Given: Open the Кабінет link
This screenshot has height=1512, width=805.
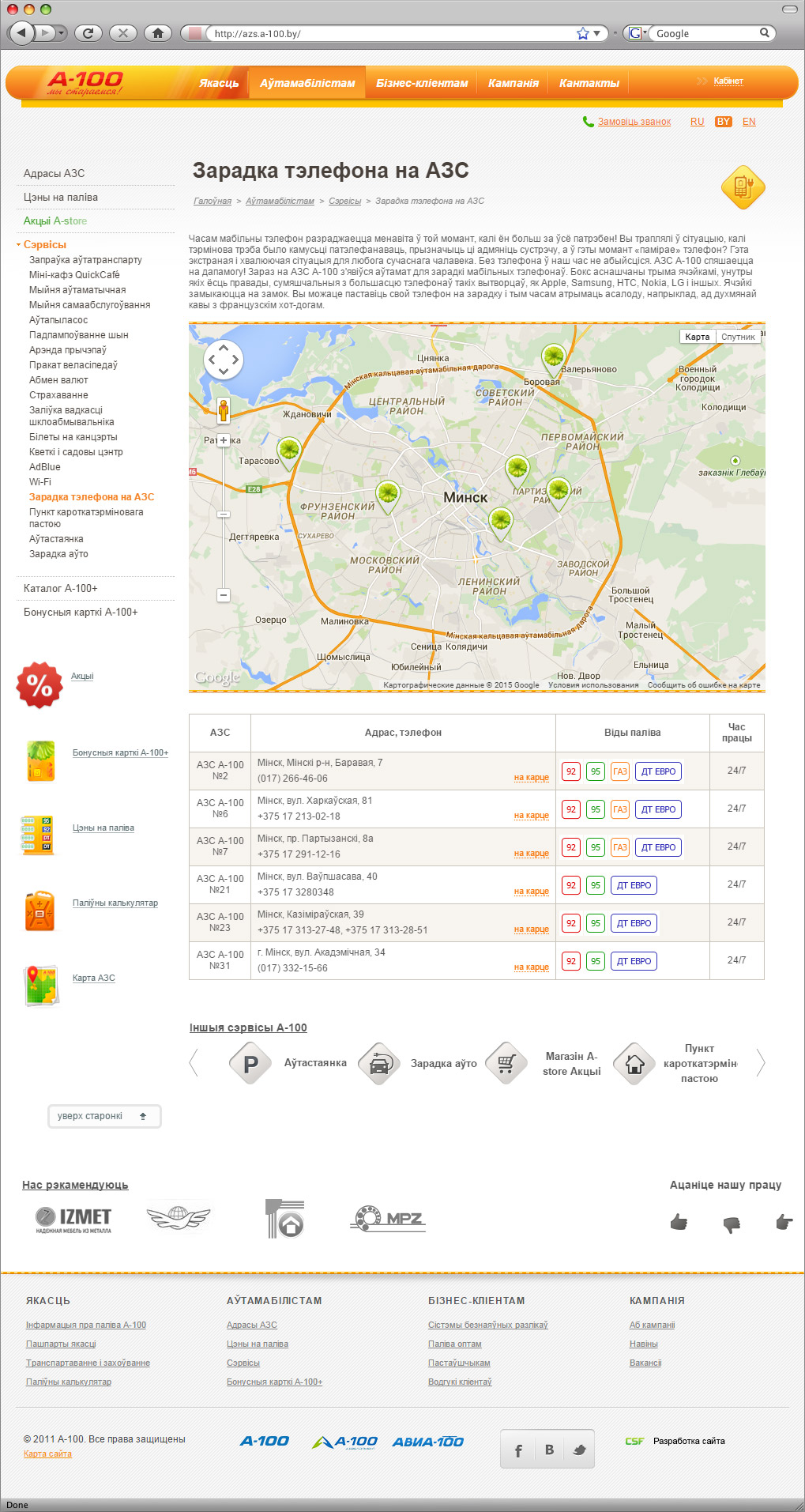Looking at the screenshot, I should click(x=728, y=81).
